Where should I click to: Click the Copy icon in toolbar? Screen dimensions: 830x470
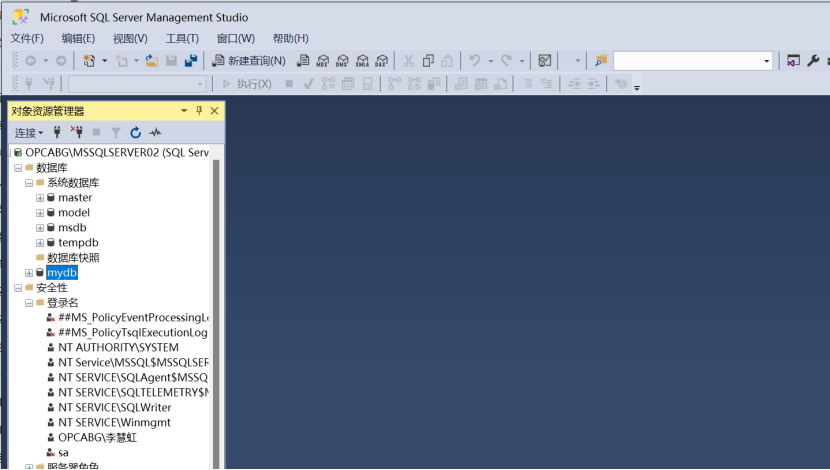(x=428, y=61)
